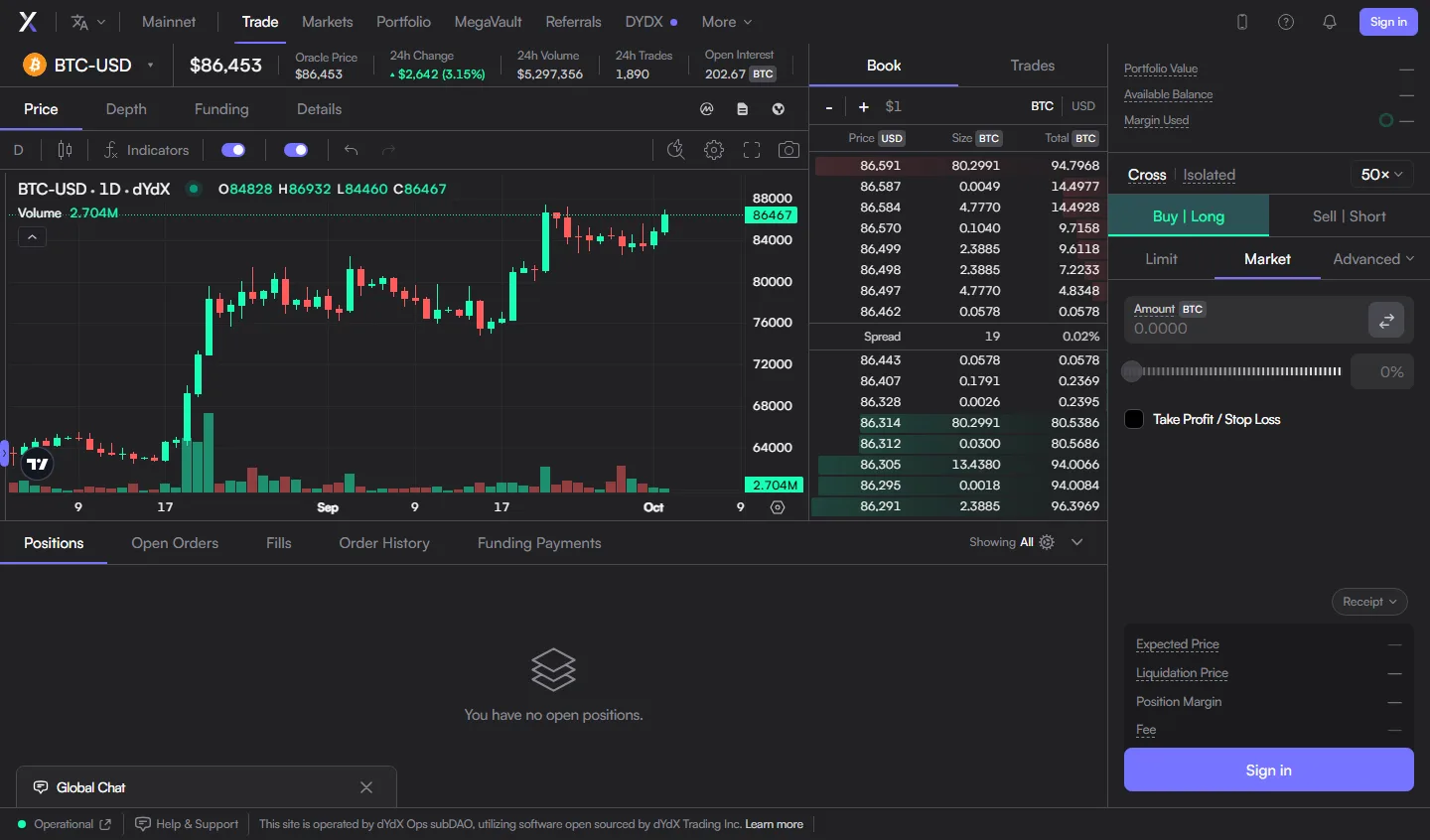Click the TradingView logo on chart
The height and width of the screenshot is (840, 1430).
coord(38,464)
